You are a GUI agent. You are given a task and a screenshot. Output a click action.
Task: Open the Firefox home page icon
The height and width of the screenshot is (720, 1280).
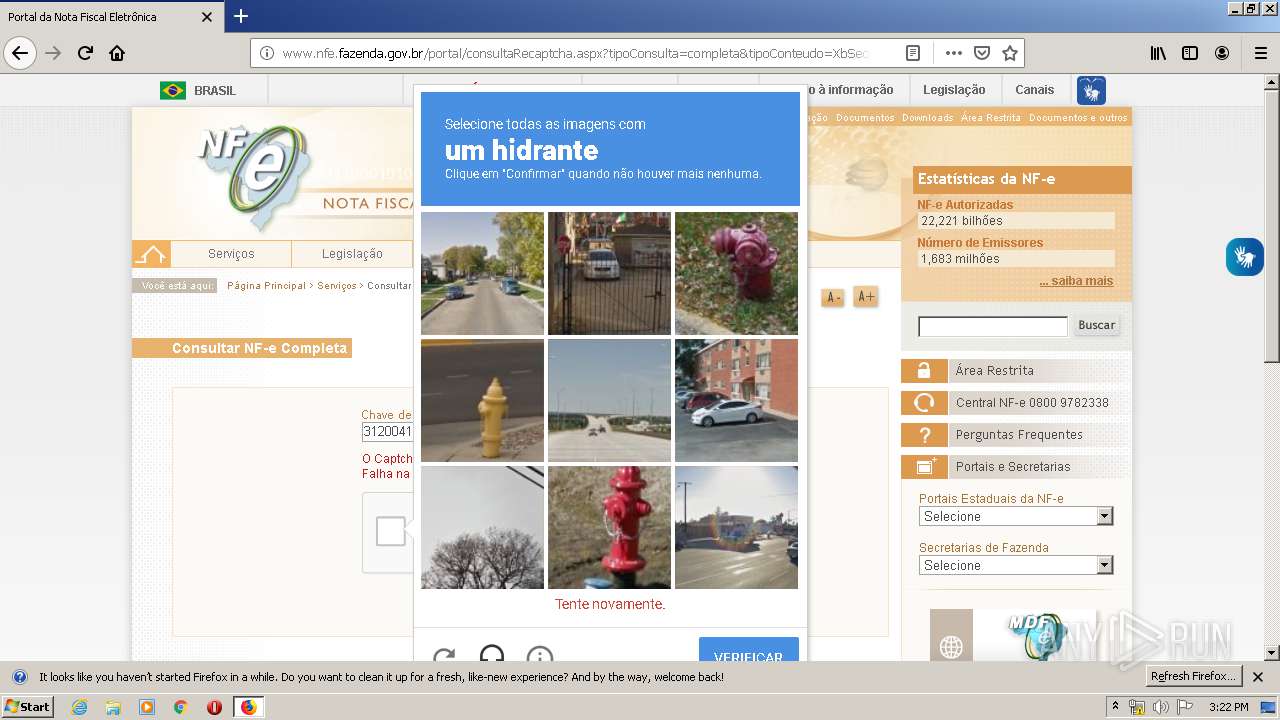pos(117,53)
